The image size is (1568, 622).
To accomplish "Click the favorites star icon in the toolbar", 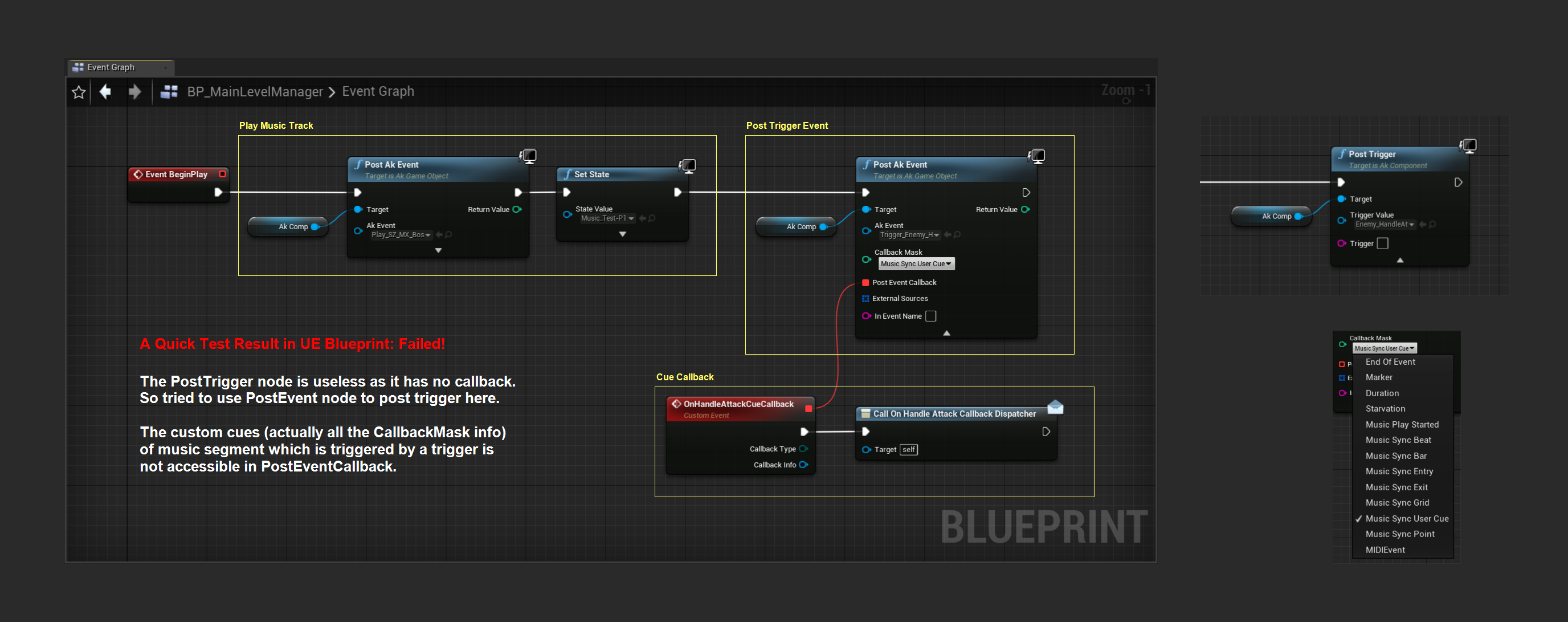I will (x=79, y=92).
